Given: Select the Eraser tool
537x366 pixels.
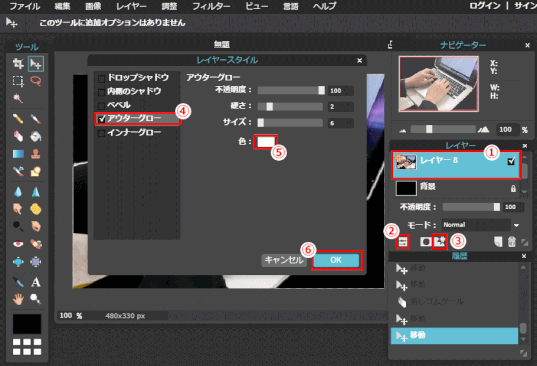Looking at the screenshot, I should [18, 137].
